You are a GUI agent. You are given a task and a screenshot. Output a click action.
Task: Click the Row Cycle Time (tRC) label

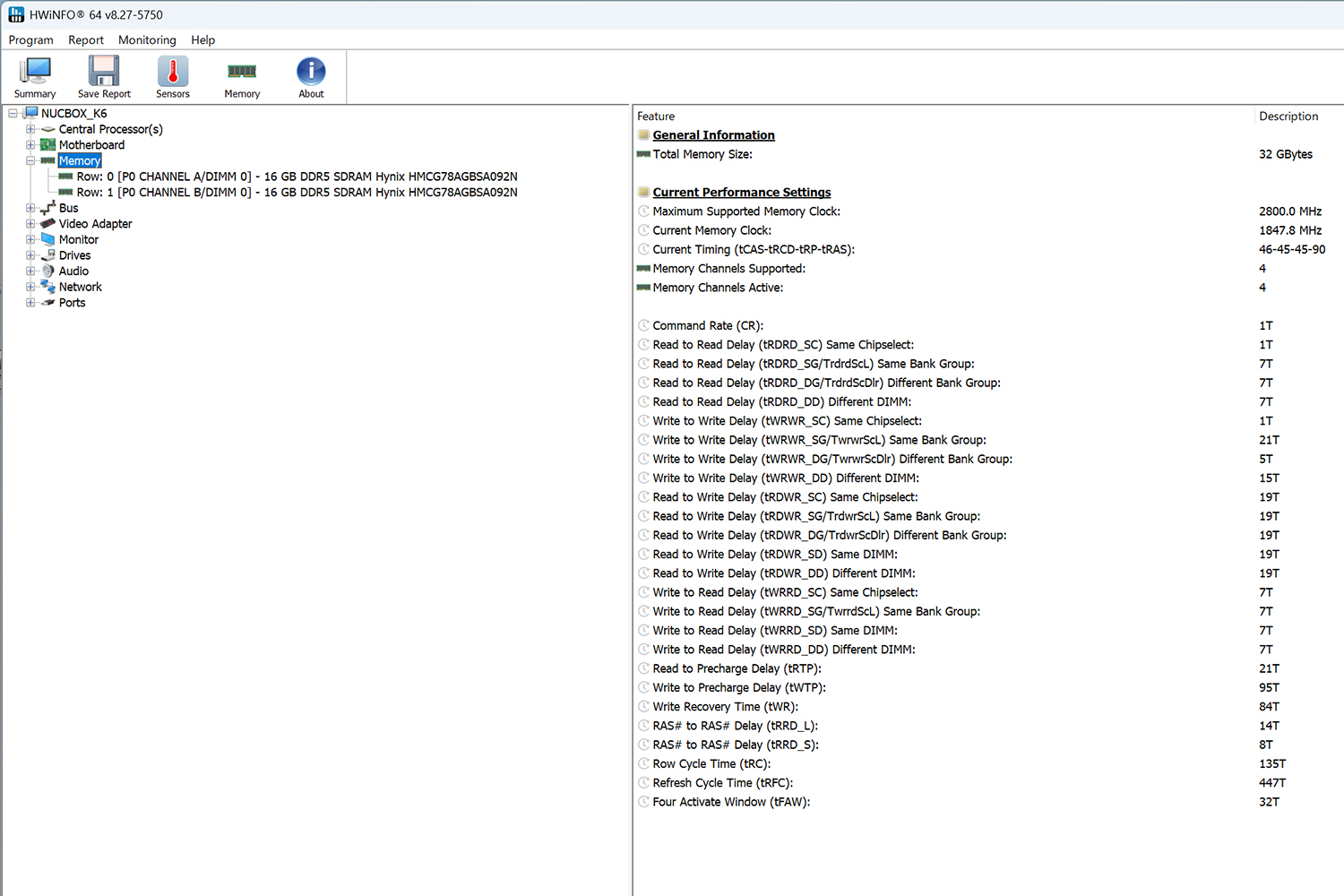[712, 764]
